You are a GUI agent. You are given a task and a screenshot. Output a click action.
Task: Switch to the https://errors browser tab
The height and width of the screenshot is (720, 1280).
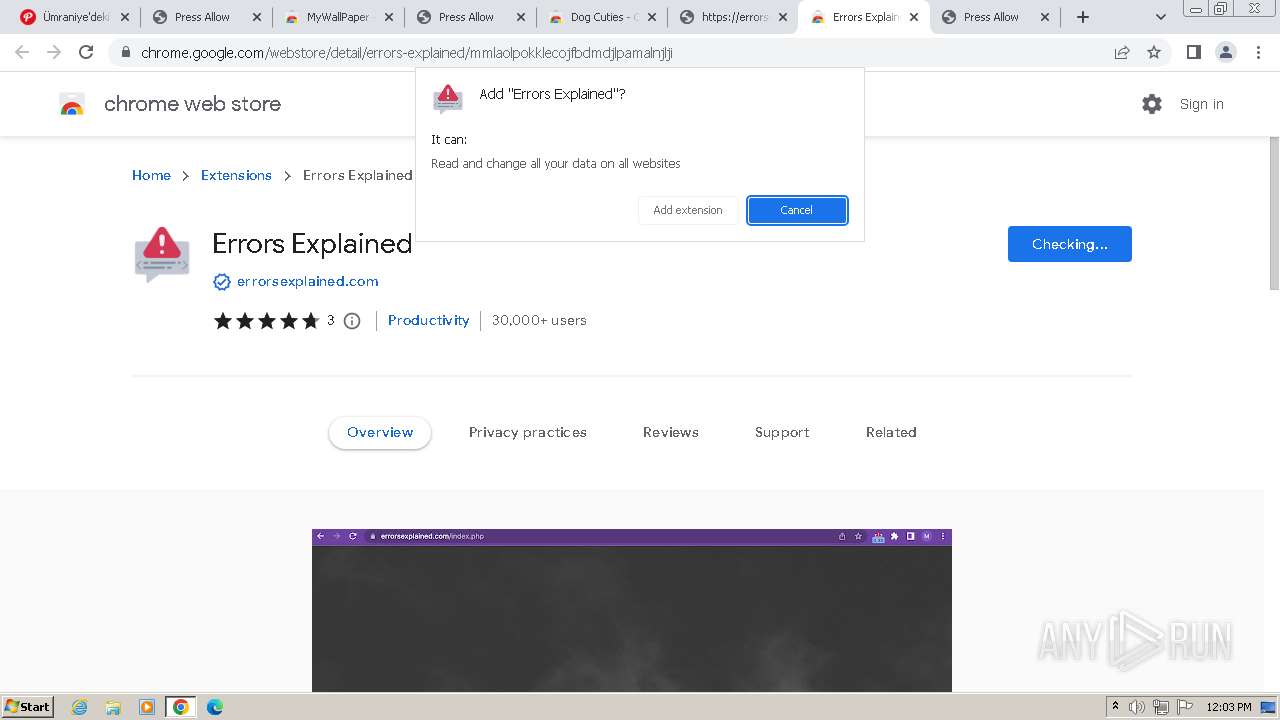coord(734,17)
